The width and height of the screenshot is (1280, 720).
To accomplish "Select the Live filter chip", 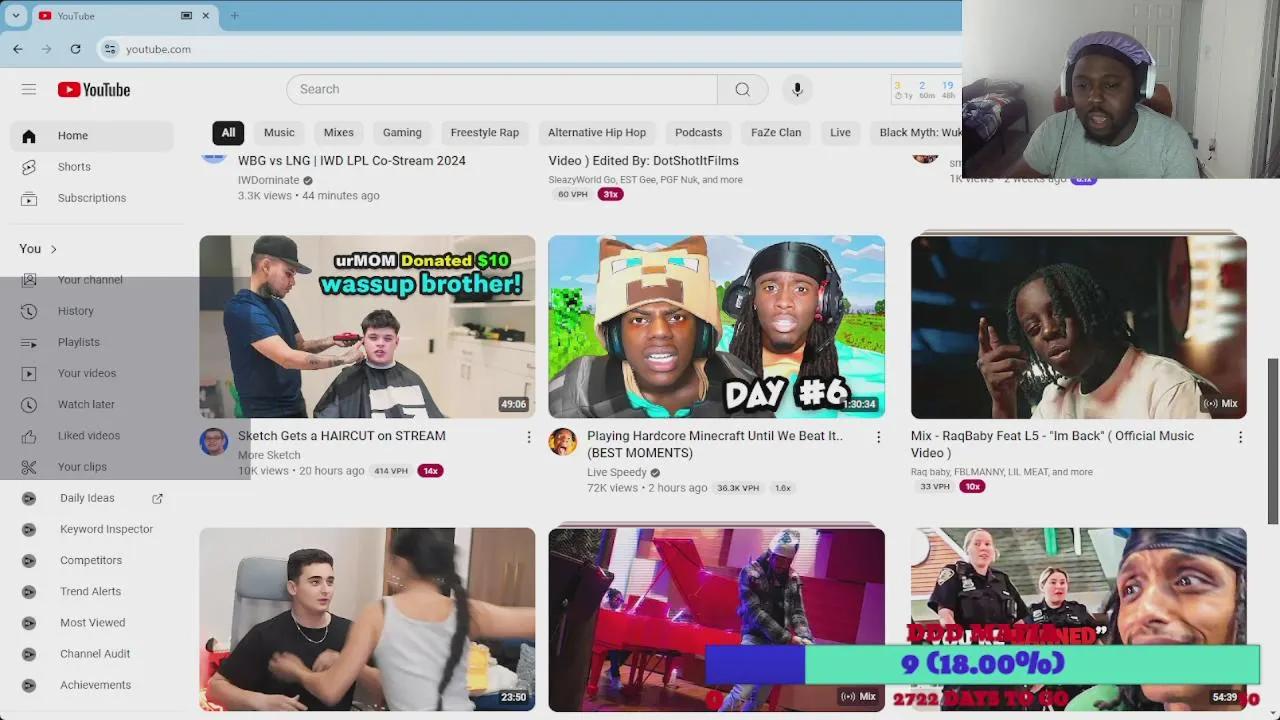I will (x=840, y=132).
